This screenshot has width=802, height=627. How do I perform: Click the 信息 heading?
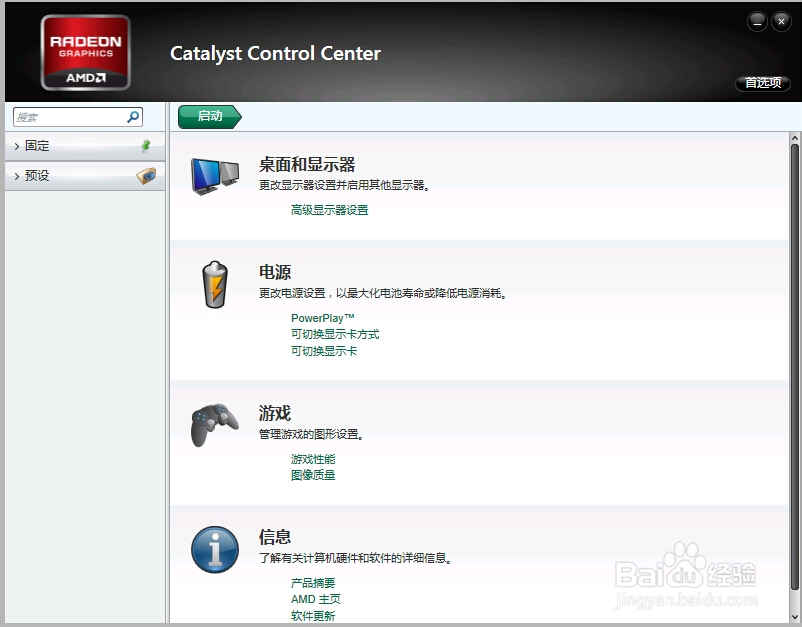(275, 537)
